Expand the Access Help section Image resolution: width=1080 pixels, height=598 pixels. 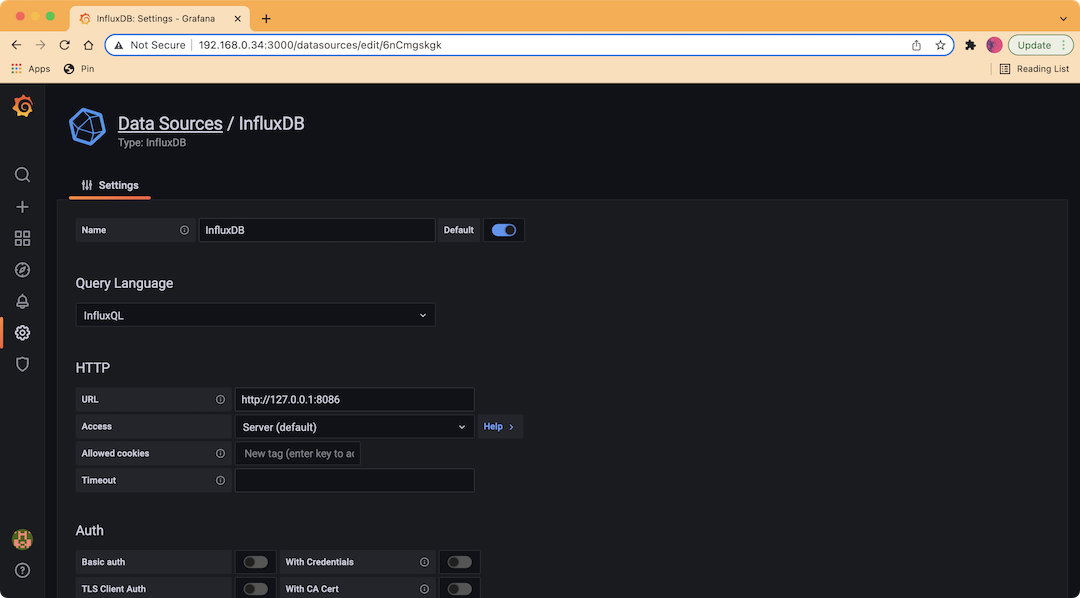[x=500, y=426]
